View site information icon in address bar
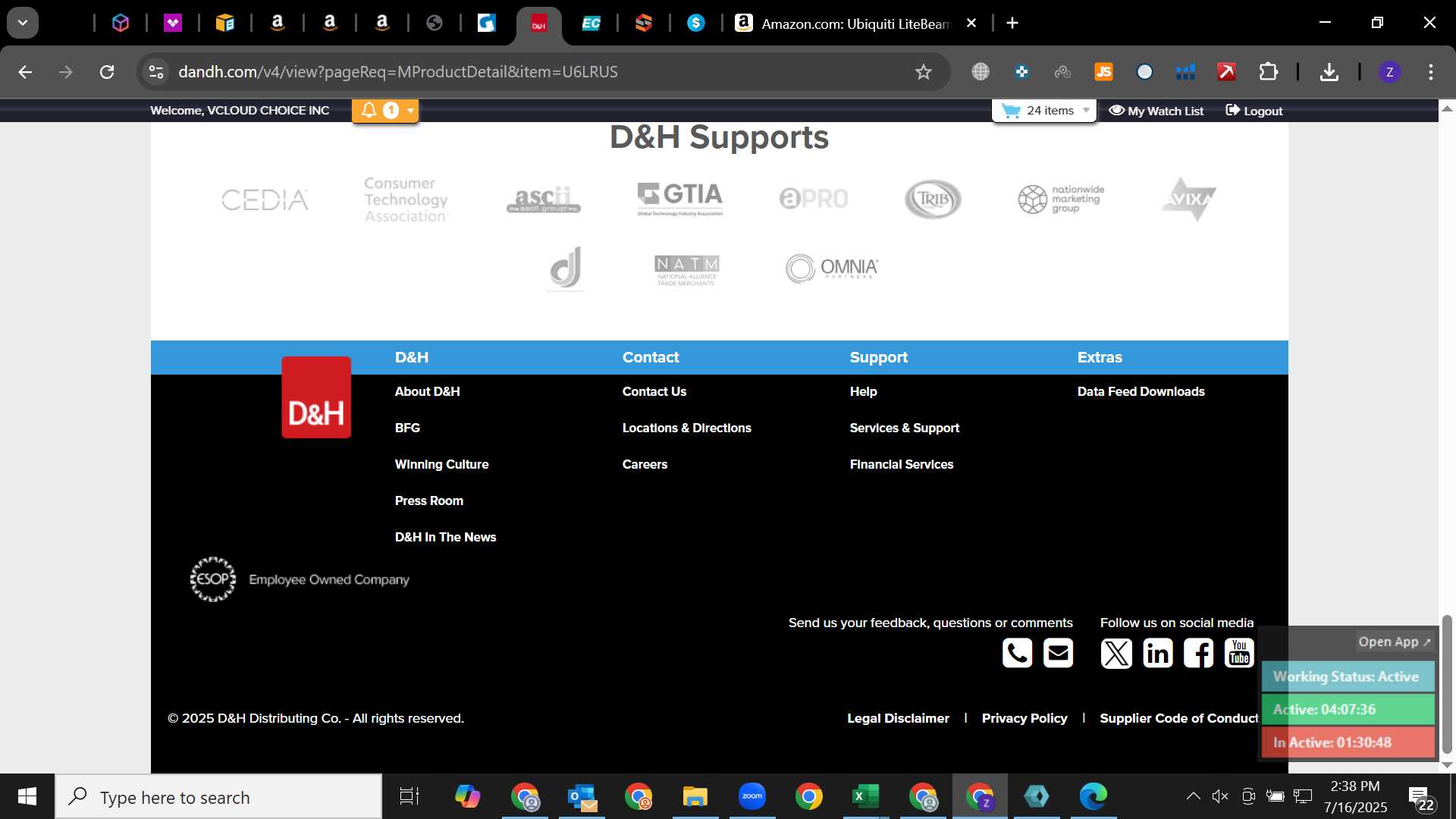Image resolution: width=1456 pixels, height=819 pixels. [x=155, y=72]
